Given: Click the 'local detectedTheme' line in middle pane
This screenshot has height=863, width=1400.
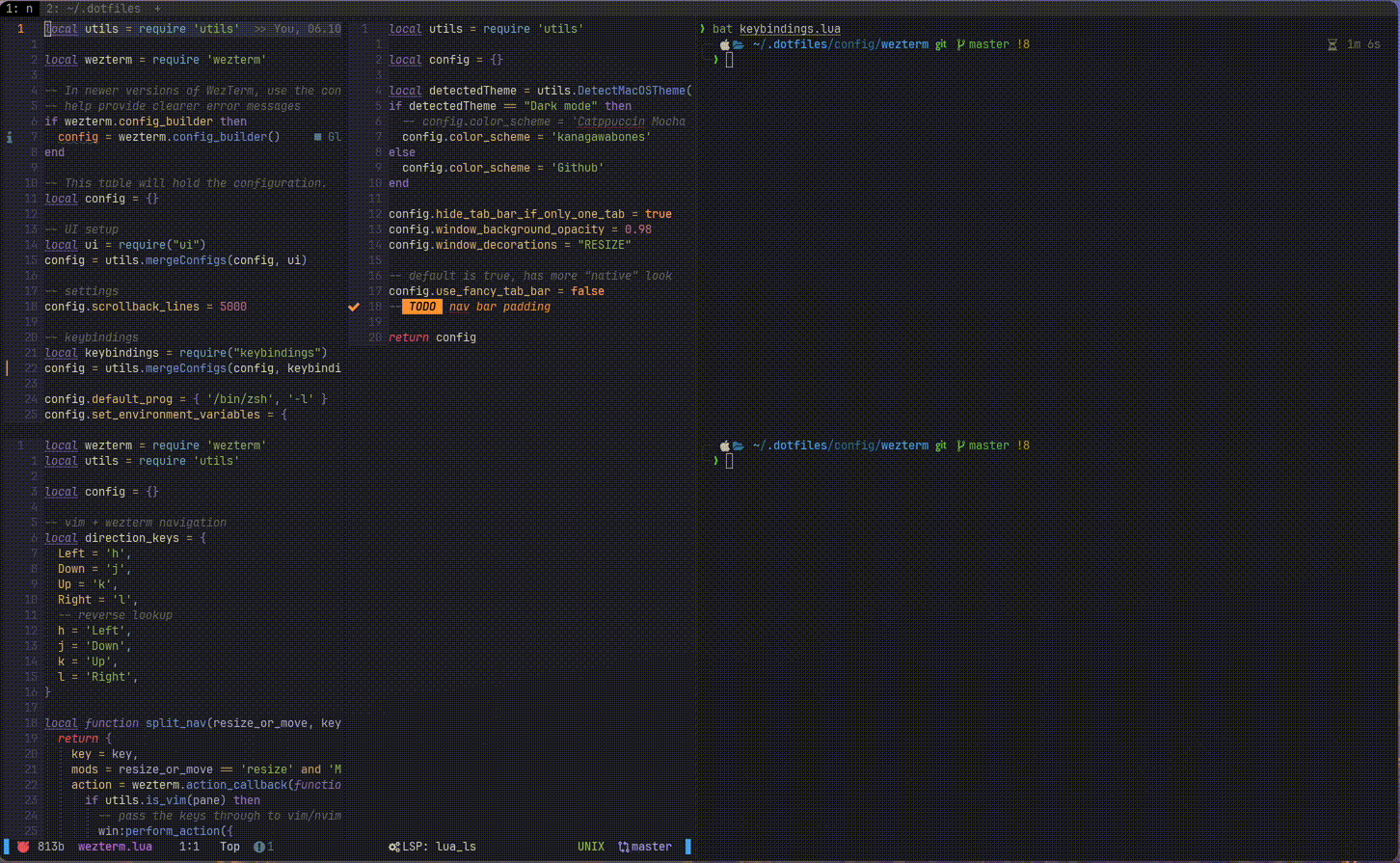Looking at the screenshot, I should [540, 91].
